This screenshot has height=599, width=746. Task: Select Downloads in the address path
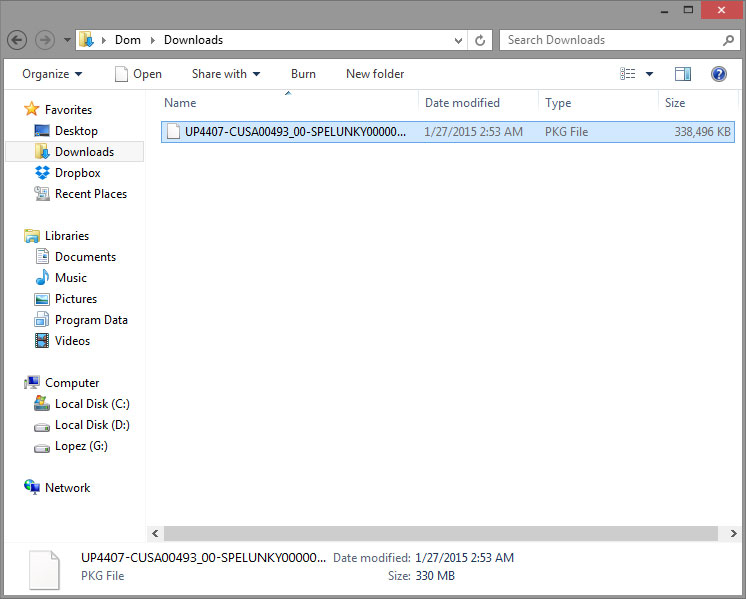click(193, 40)
